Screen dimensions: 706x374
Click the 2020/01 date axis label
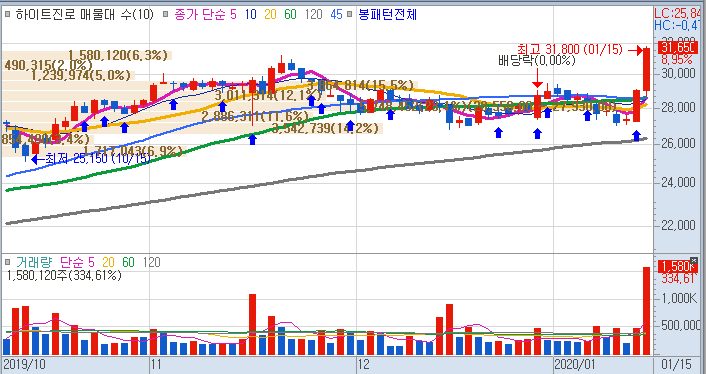(574, 364)
